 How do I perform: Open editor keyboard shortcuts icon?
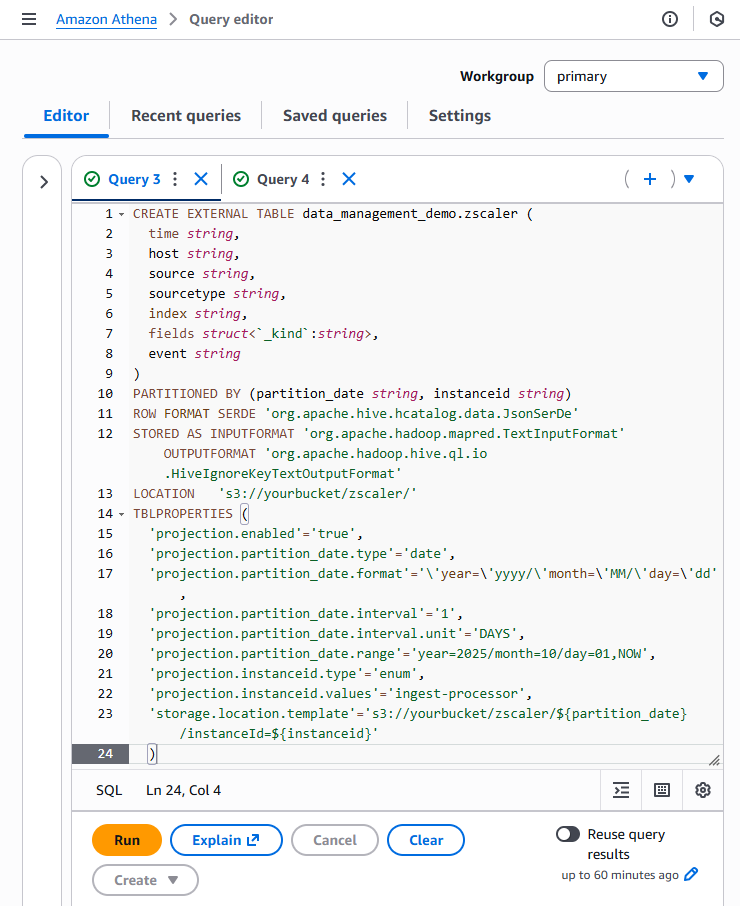(x=662, y=790)
